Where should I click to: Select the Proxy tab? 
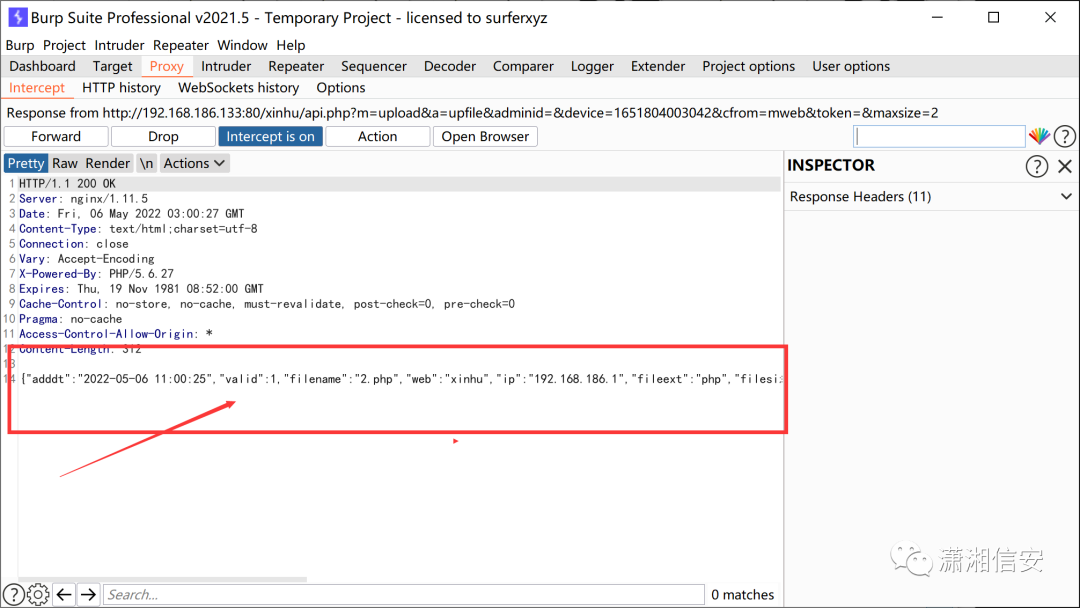pyautogui.click(x=167, y=66)
